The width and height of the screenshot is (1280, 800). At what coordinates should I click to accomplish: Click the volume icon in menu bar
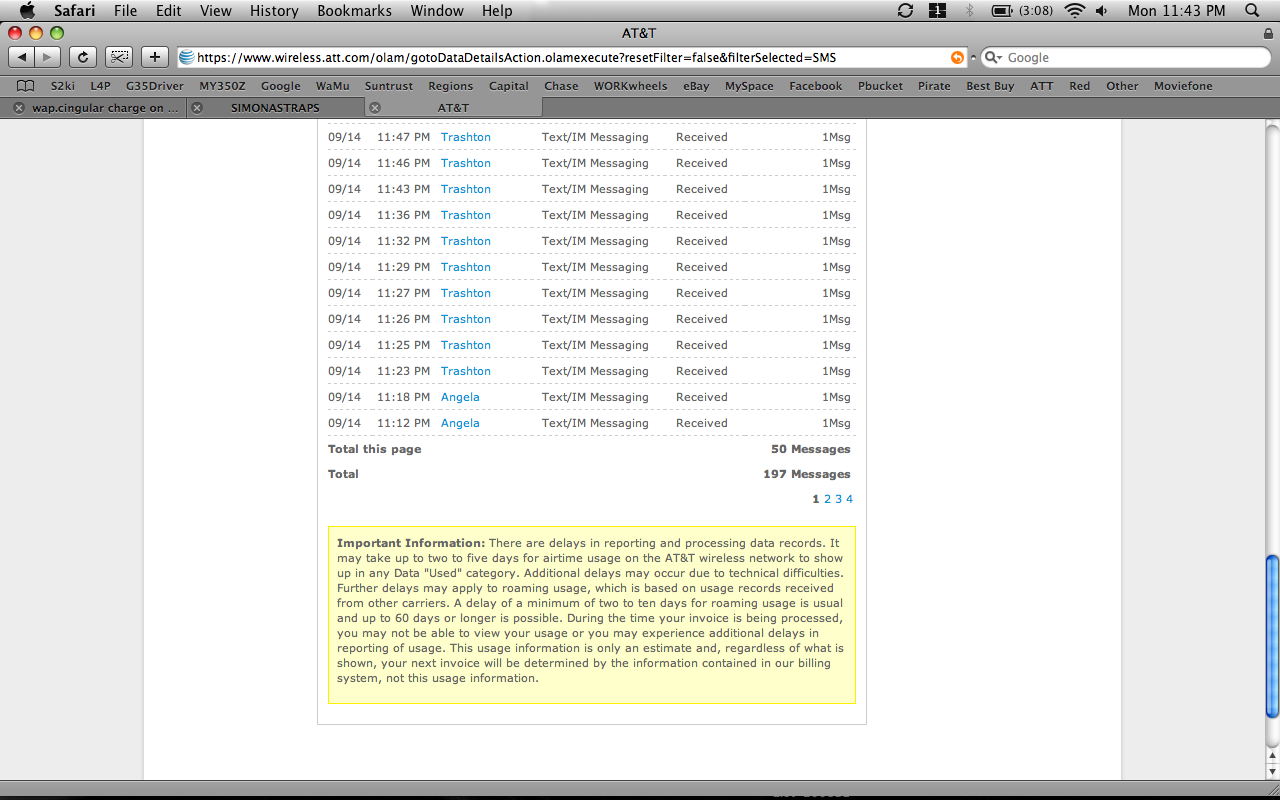tap(1102, 11)
